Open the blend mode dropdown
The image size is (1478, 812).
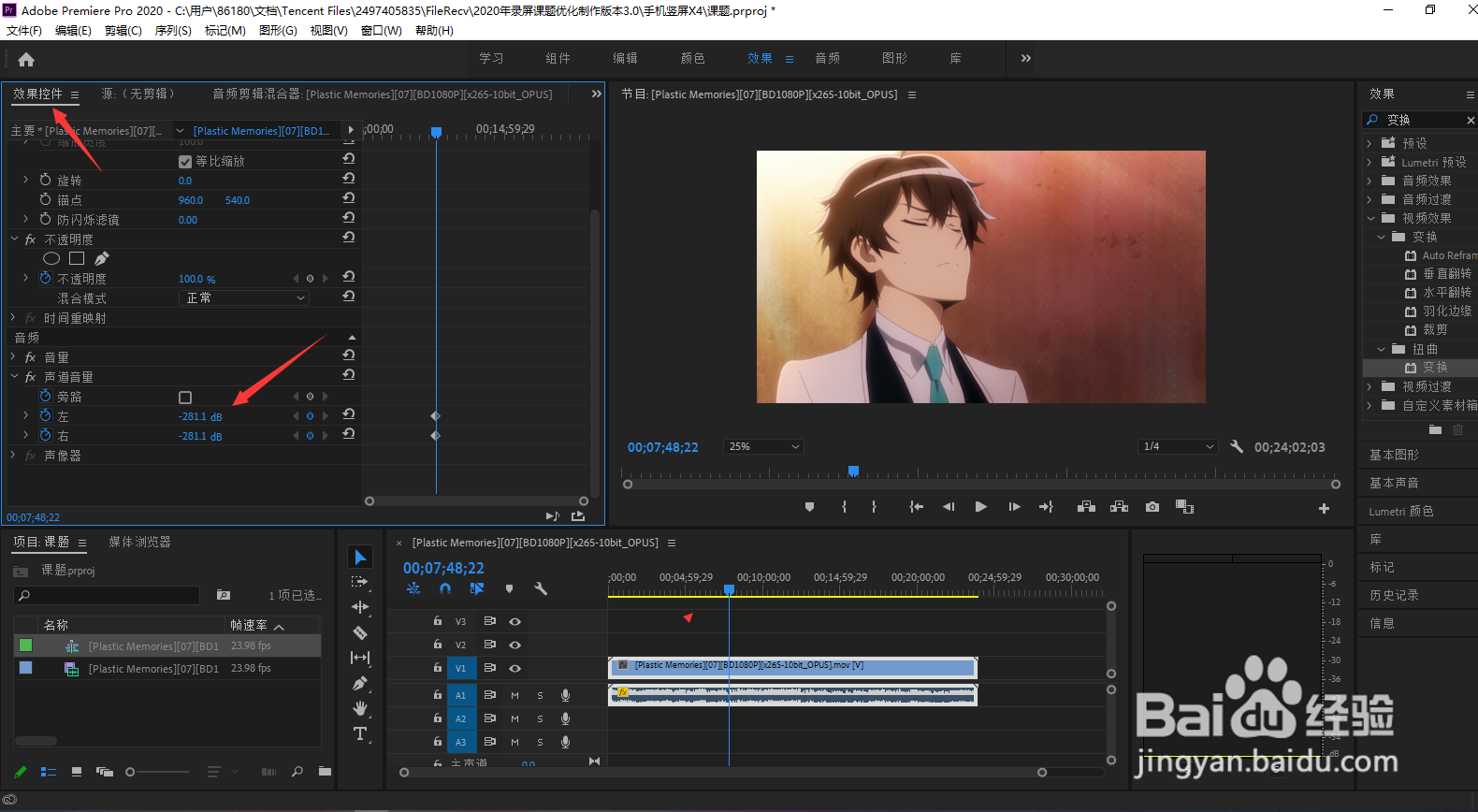[x=243, y=298]
